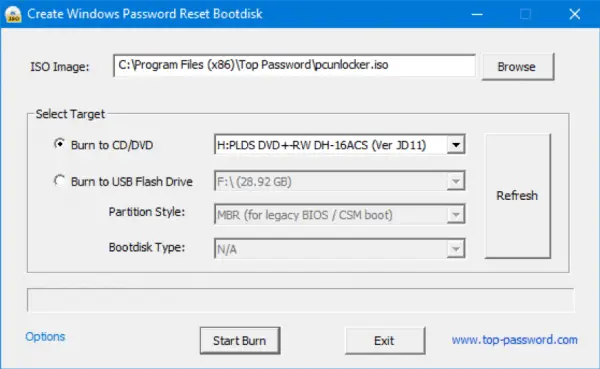Click inside the ISO Image path field
Screen dimensions: 600x369
pyautogui.click(x=294, y=65)
